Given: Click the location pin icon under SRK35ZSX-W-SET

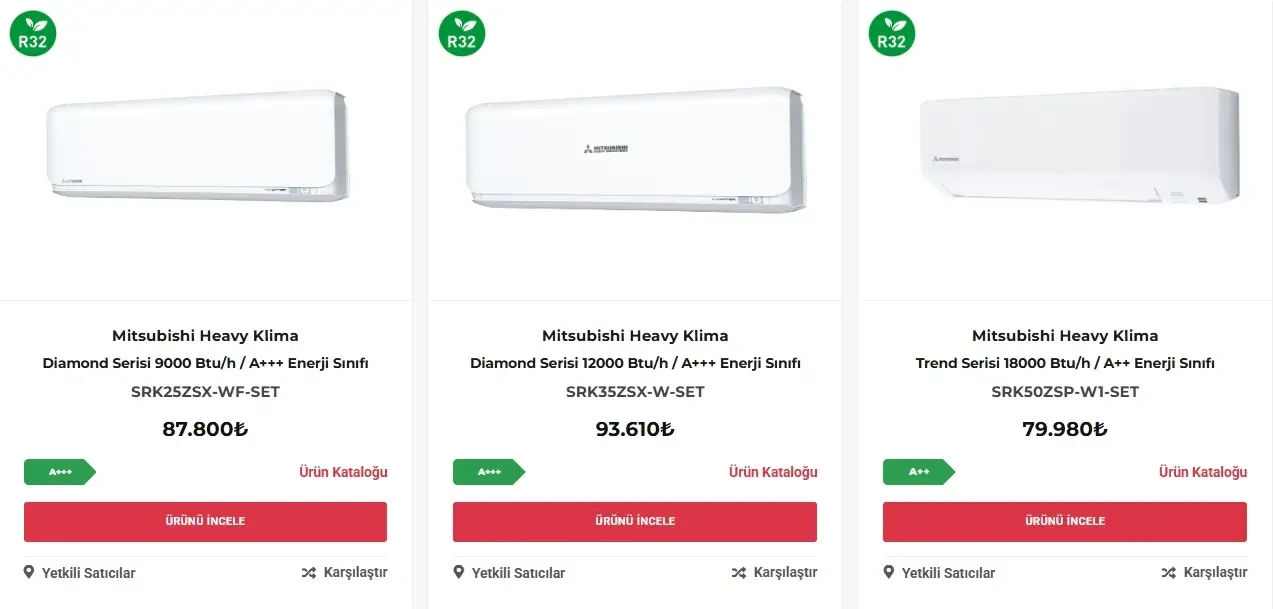Looking at the screenshot, I should [x=459, y=572].
